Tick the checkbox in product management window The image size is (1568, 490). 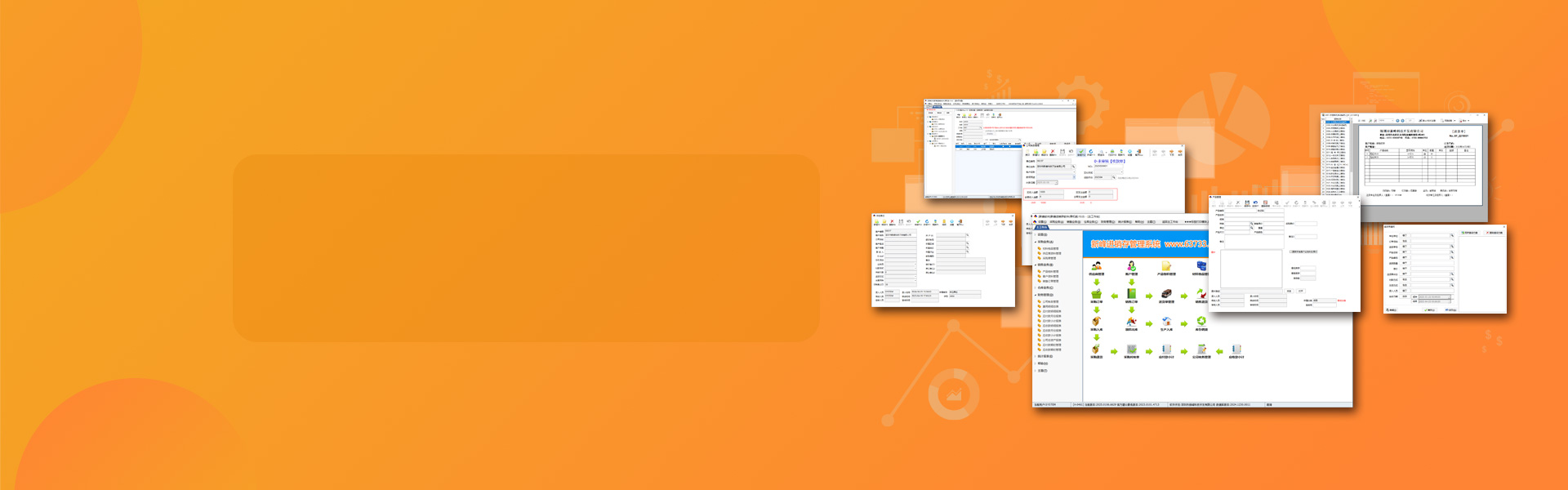coord(1291,252)
